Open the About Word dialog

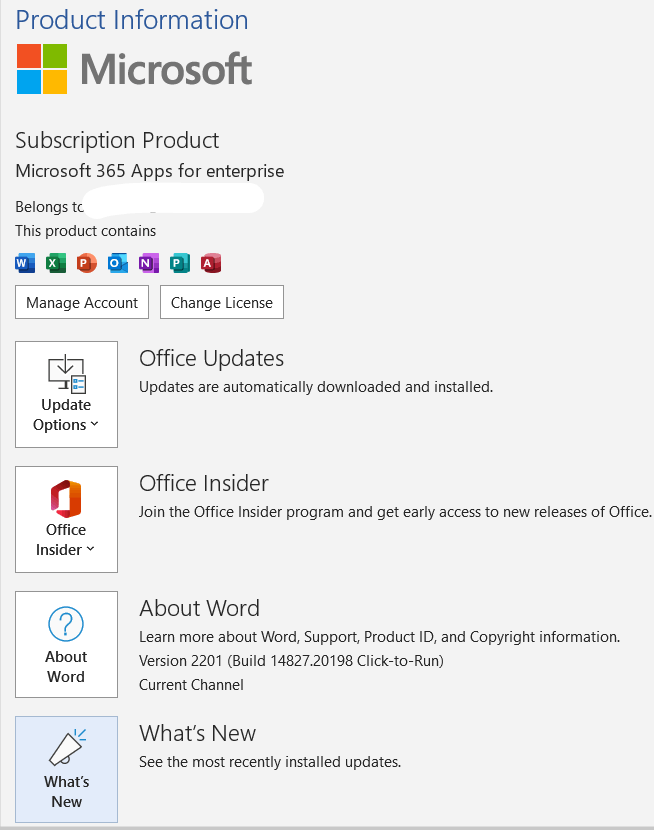click(67, 644)
